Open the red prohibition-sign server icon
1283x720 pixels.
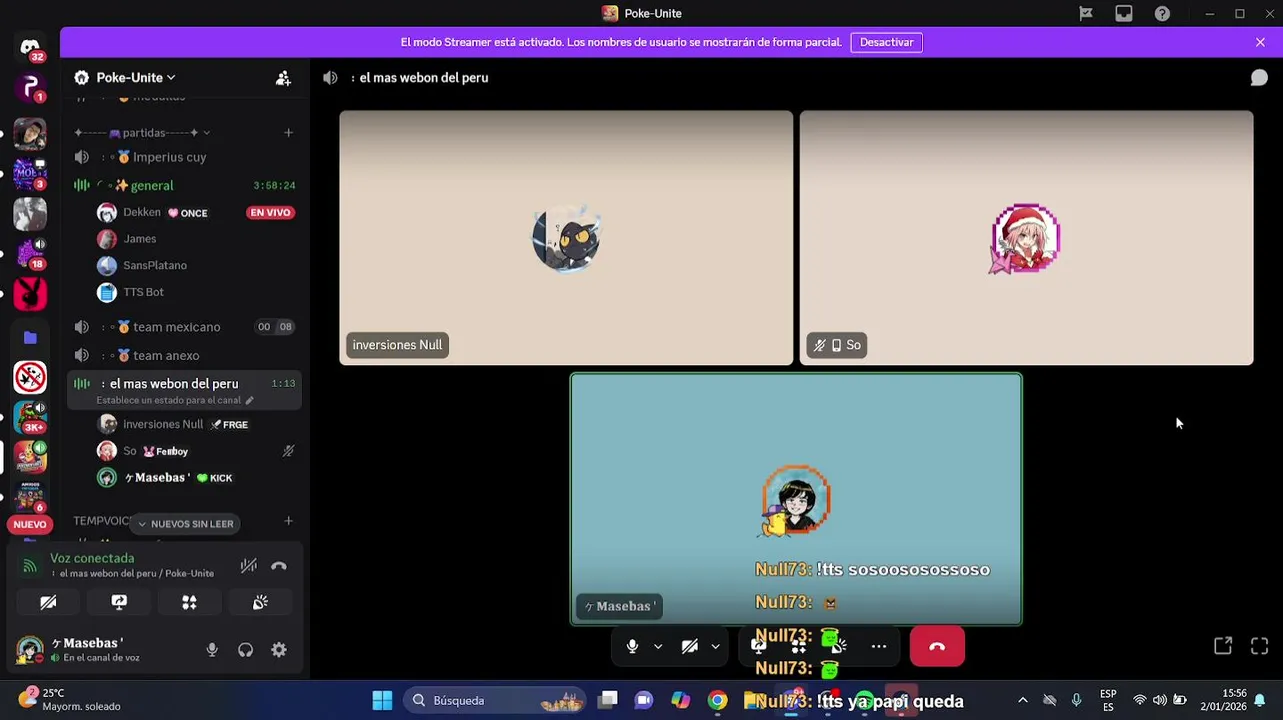pyautogui.click(x=30, y=377)
